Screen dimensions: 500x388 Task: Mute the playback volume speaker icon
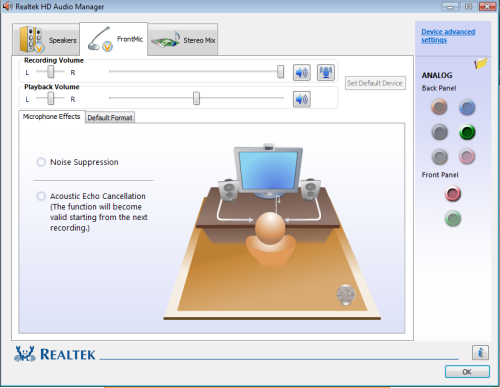point(302,99)
